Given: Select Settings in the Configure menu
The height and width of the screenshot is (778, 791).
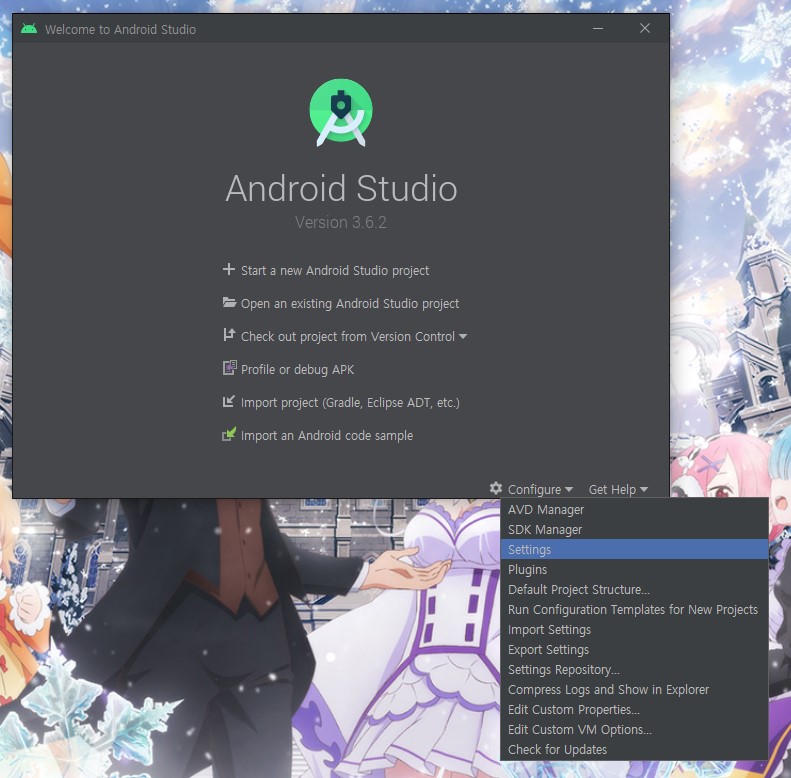Looking at the screenshot, I should (634, 549).
